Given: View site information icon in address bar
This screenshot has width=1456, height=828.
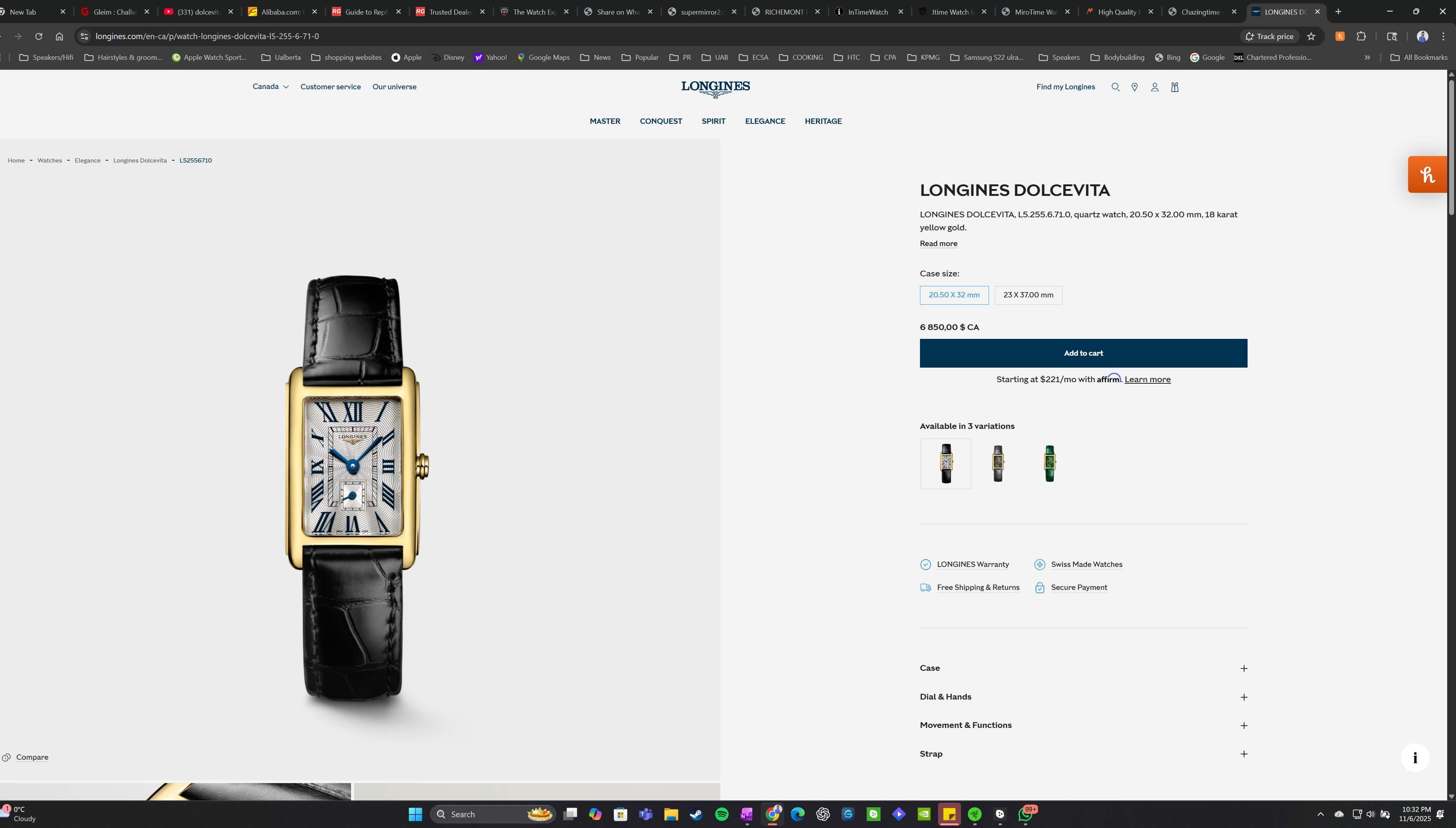Looking at the screenshot, I should point(84,36).
